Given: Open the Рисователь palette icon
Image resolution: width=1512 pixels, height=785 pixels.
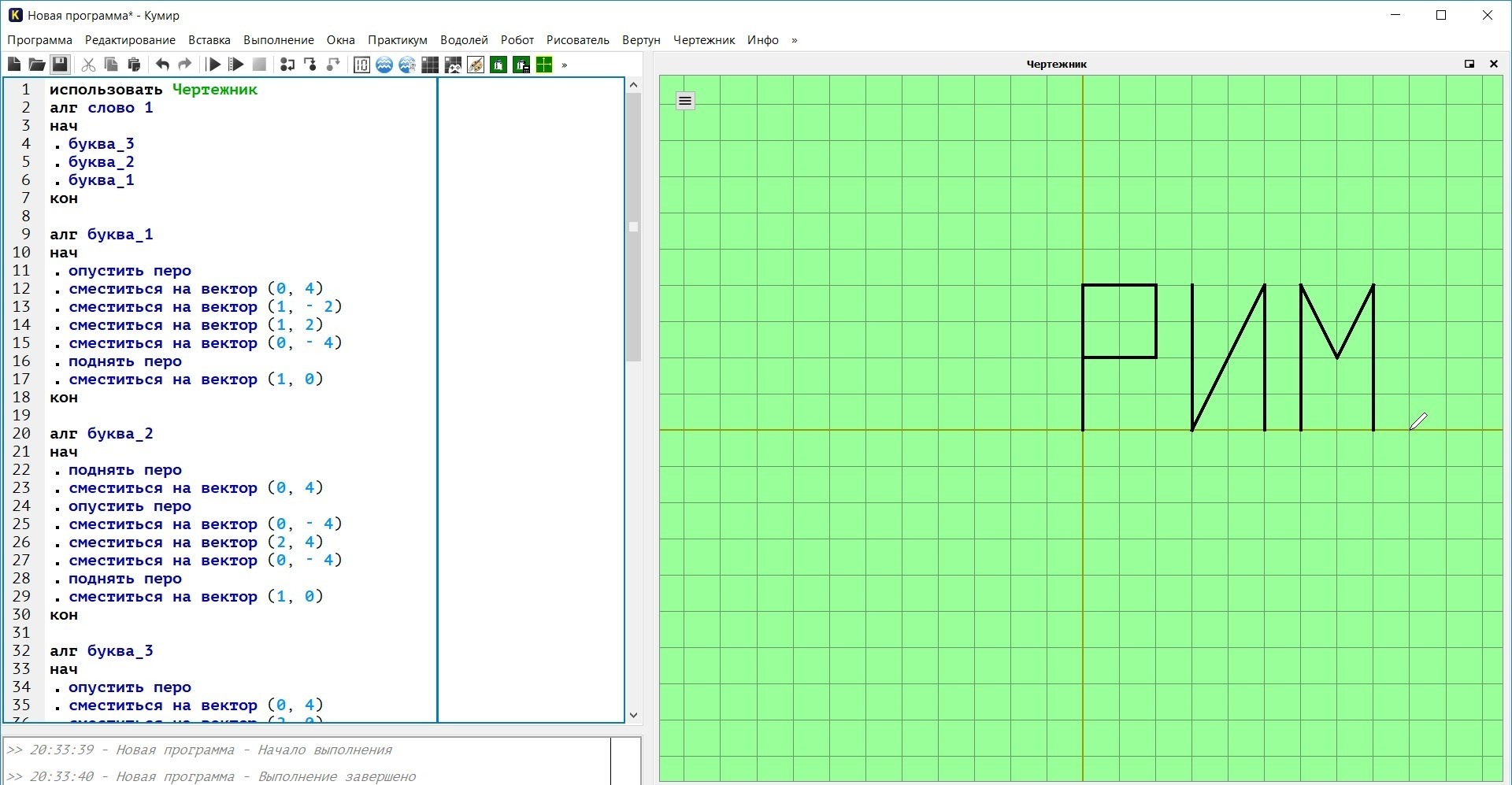Looking at the screenshot, I should 476,65.
